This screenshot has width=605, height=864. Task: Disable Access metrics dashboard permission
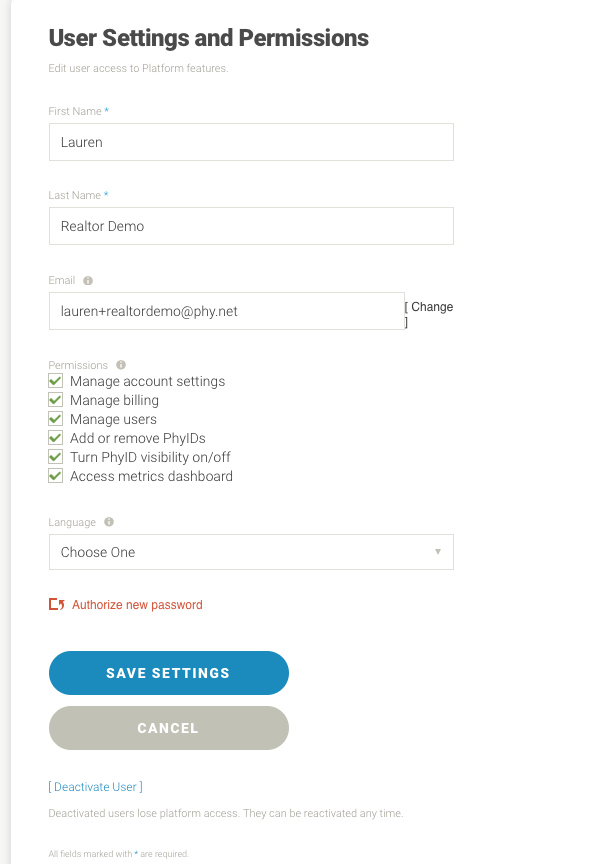click(x=56, y=476)
